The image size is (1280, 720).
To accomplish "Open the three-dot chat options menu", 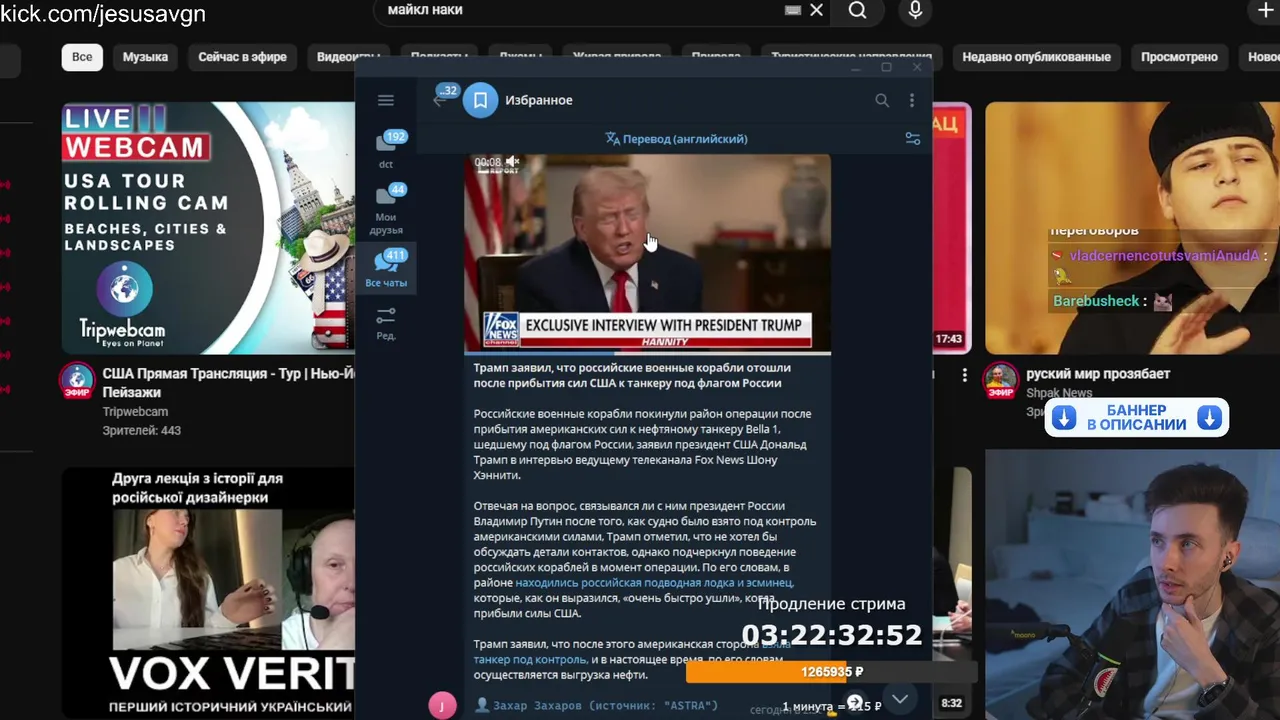I will pyautogui.click(x=911, y=100).
